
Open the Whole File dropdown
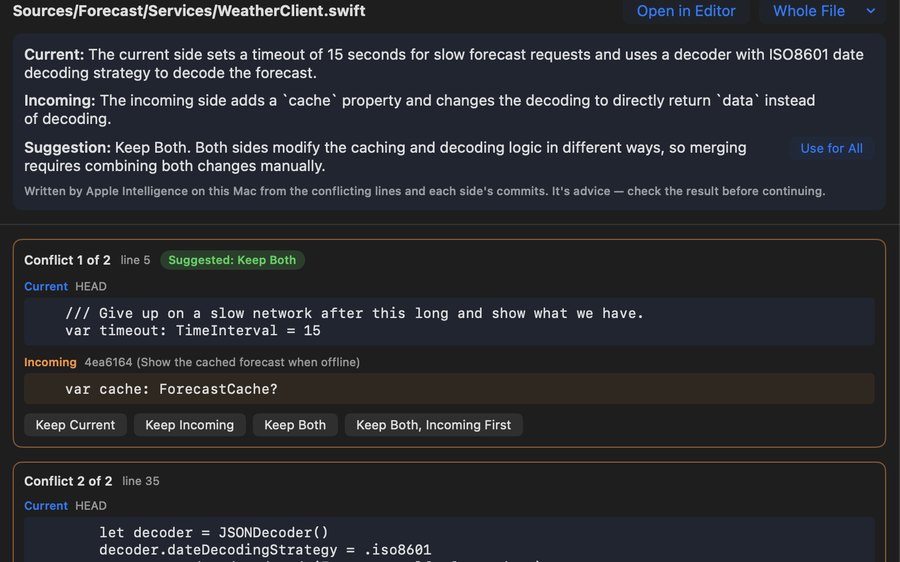pyautogui.click(x=823, y=11)
